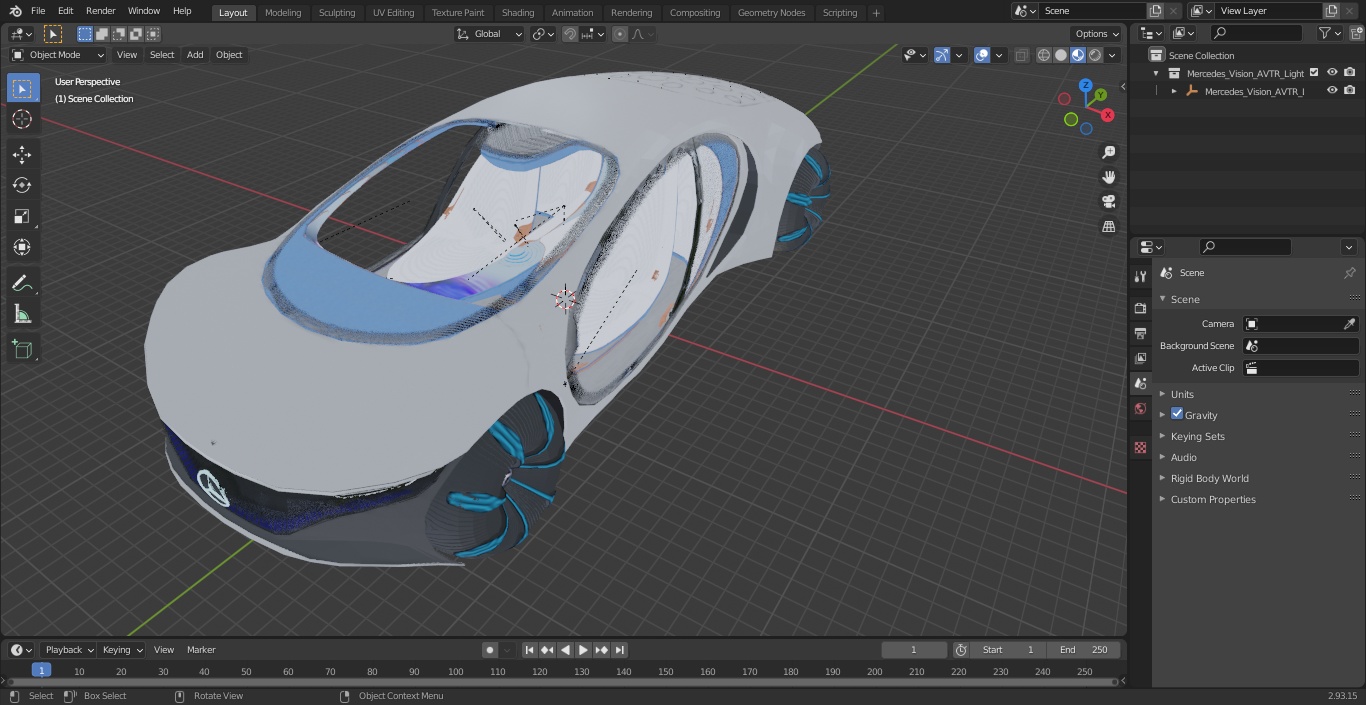
Task: Expand the Custom Properties panel
Action: (1212, 499)
